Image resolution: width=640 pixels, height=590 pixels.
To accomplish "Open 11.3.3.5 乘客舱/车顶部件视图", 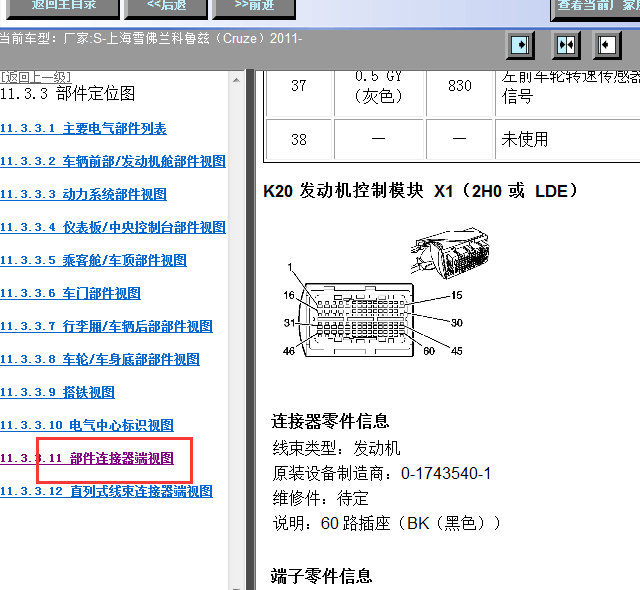I will coord(93,260).
